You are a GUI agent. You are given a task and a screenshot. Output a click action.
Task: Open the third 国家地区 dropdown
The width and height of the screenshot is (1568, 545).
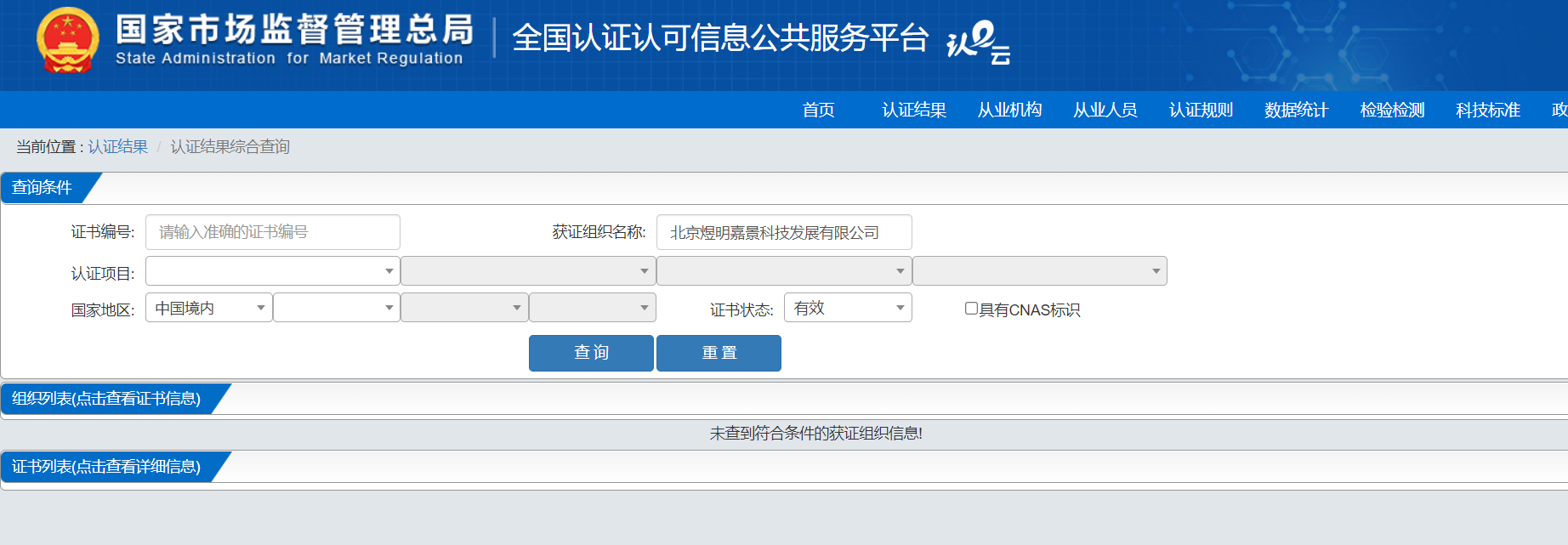pyautogui.click(x=464, y=308)
